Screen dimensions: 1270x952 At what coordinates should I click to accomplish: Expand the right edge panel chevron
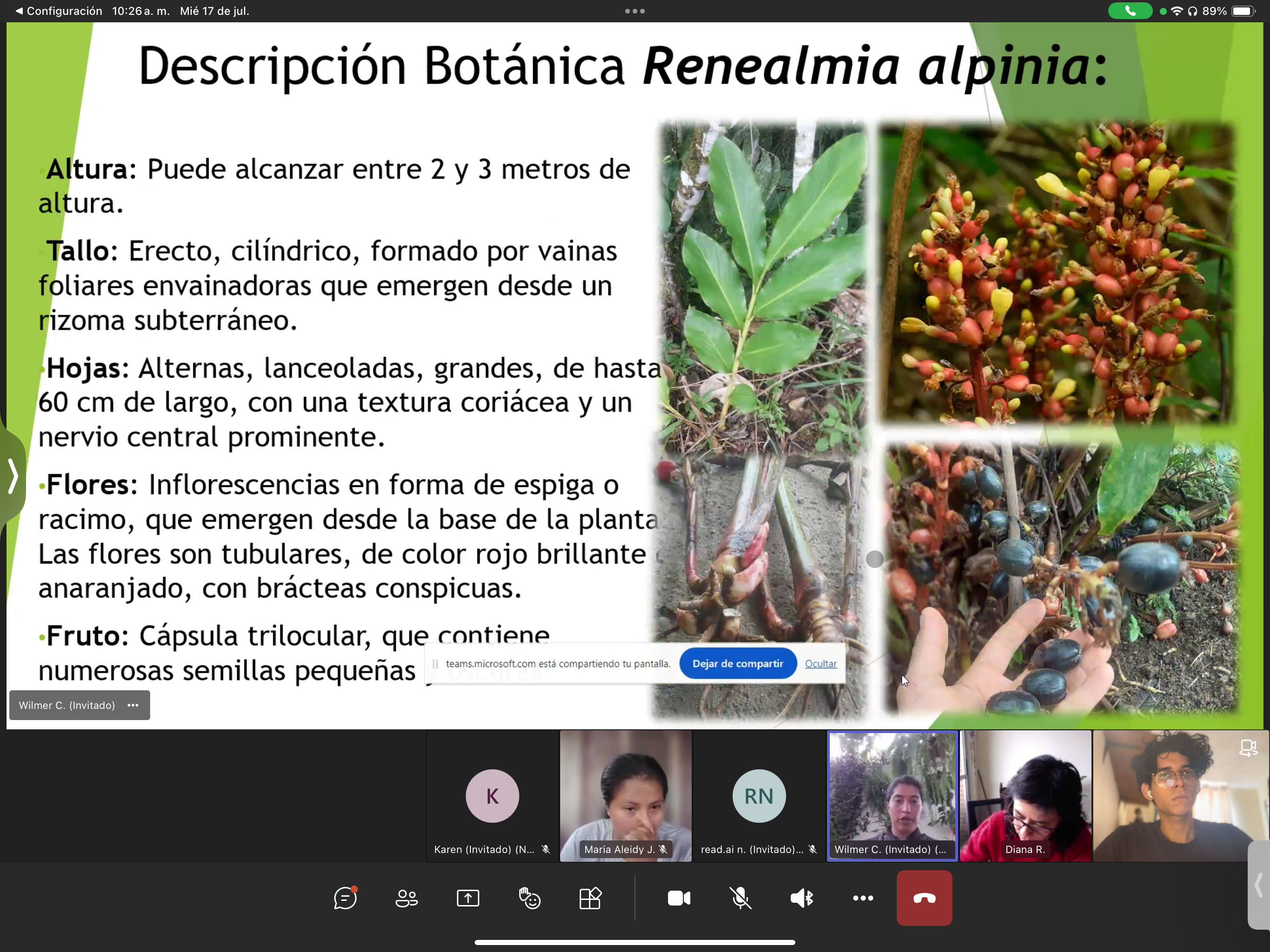[x=1258, y=885]
